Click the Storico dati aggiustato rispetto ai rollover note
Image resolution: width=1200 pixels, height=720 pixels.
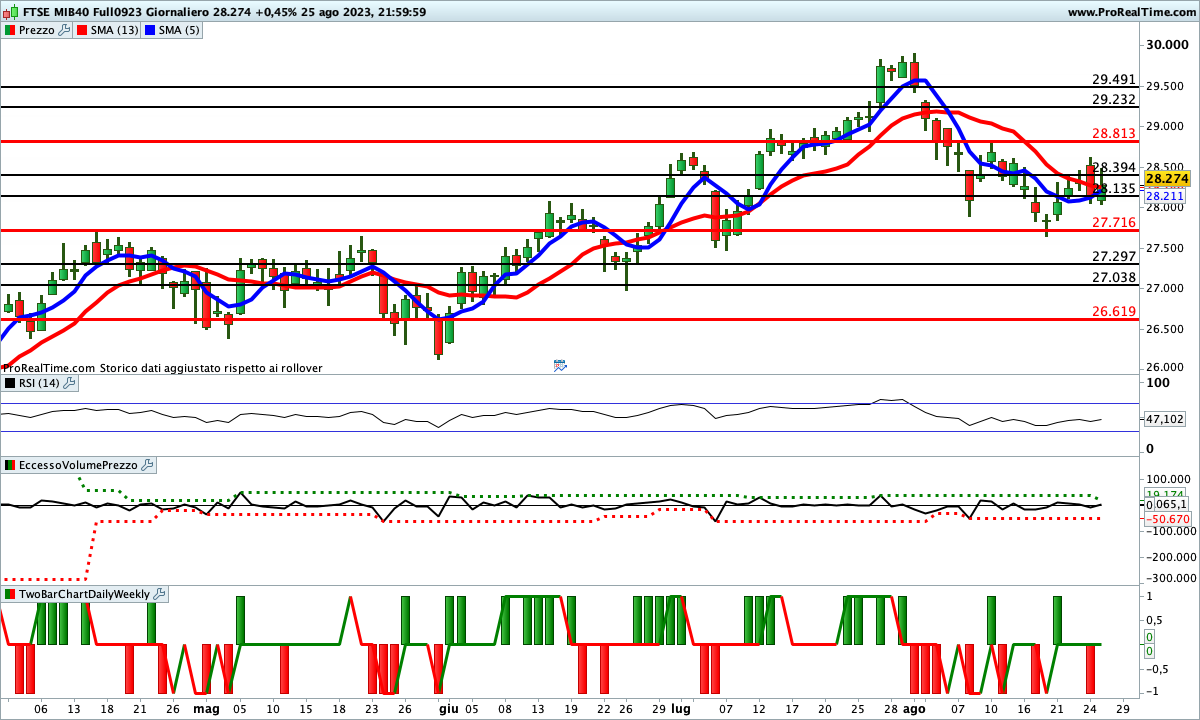click(x=211, y=368)
